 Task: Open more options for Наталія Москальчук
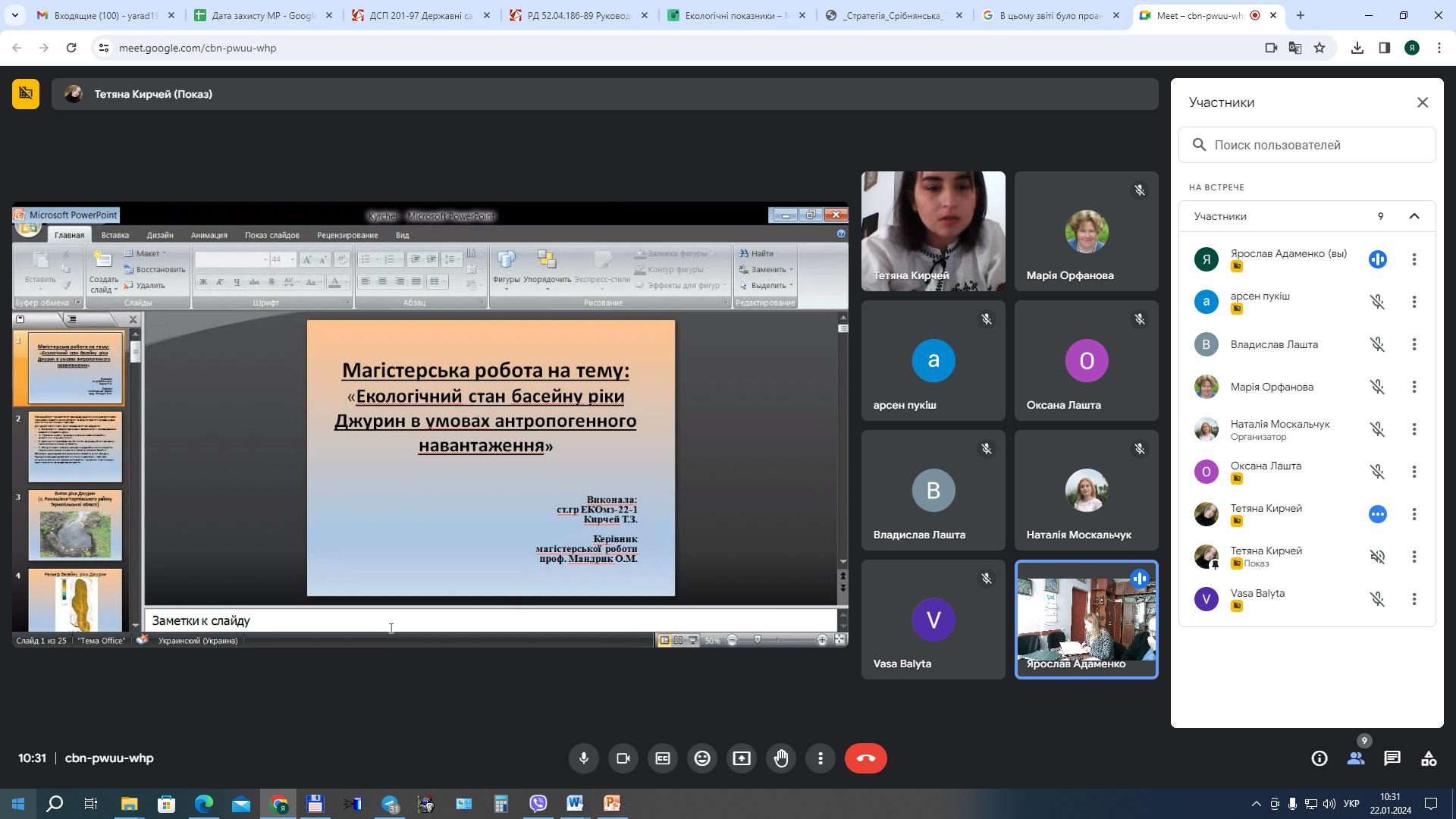(1414, 429)
